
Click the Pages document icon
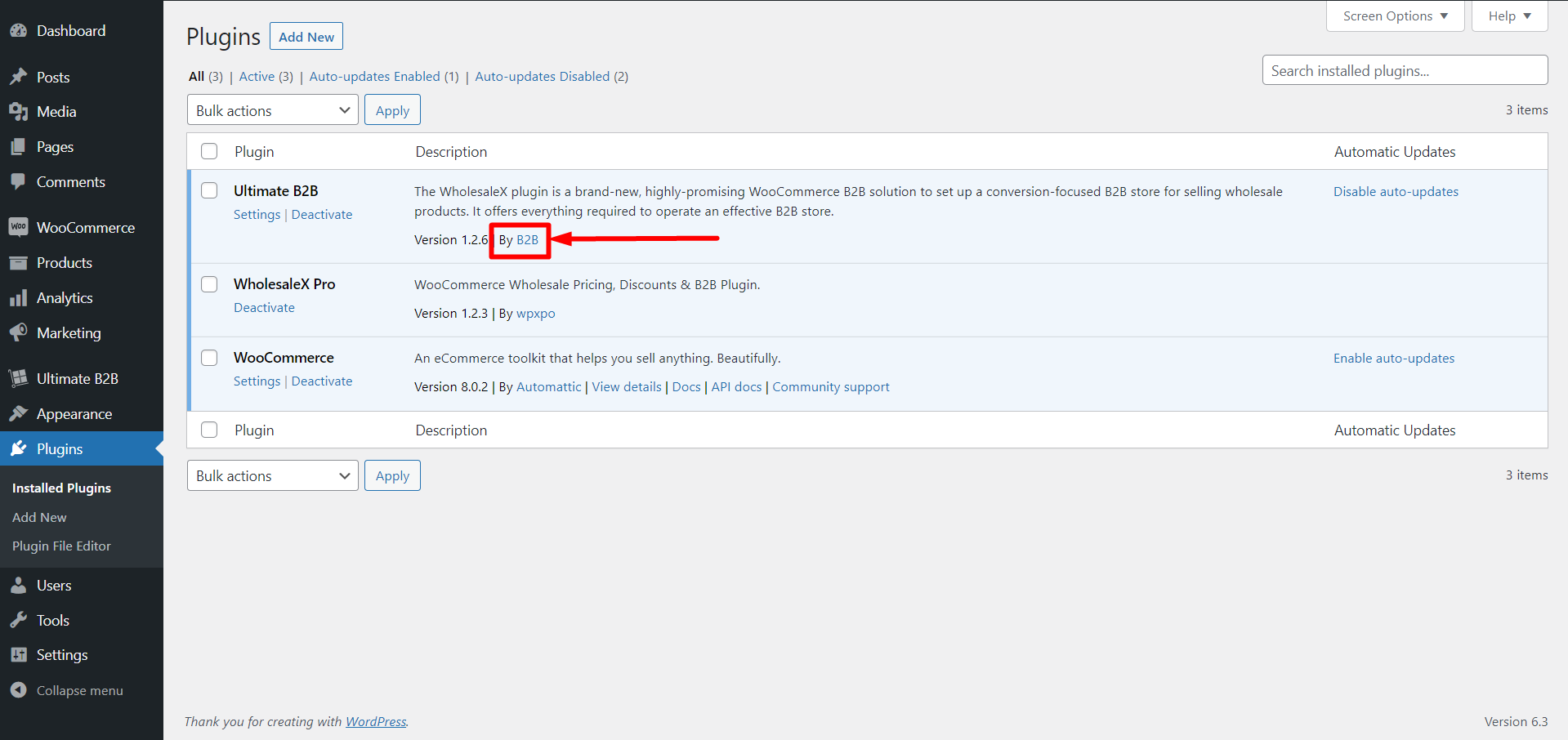click(18, 147)
